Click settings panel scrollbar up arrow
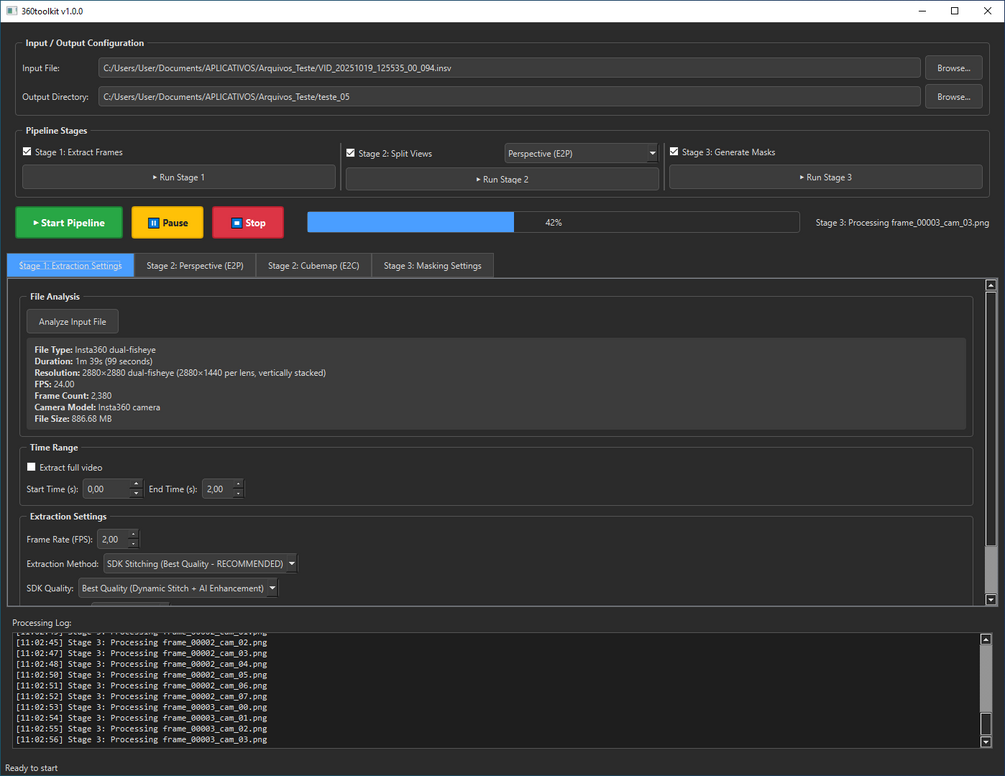Image resolution: width=1005 pixels, height=776 pixels. click(991, 285)
